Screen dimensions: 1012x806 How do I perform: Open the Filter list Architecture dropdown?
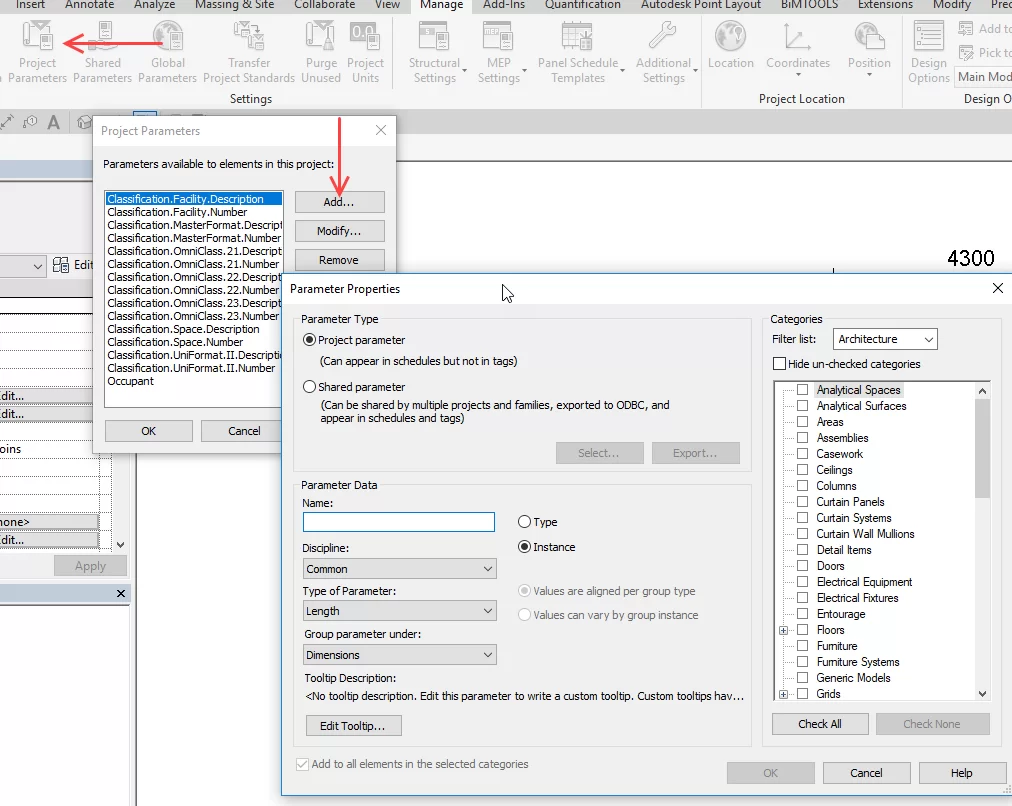pyautogui.click(x=886, y=339)
